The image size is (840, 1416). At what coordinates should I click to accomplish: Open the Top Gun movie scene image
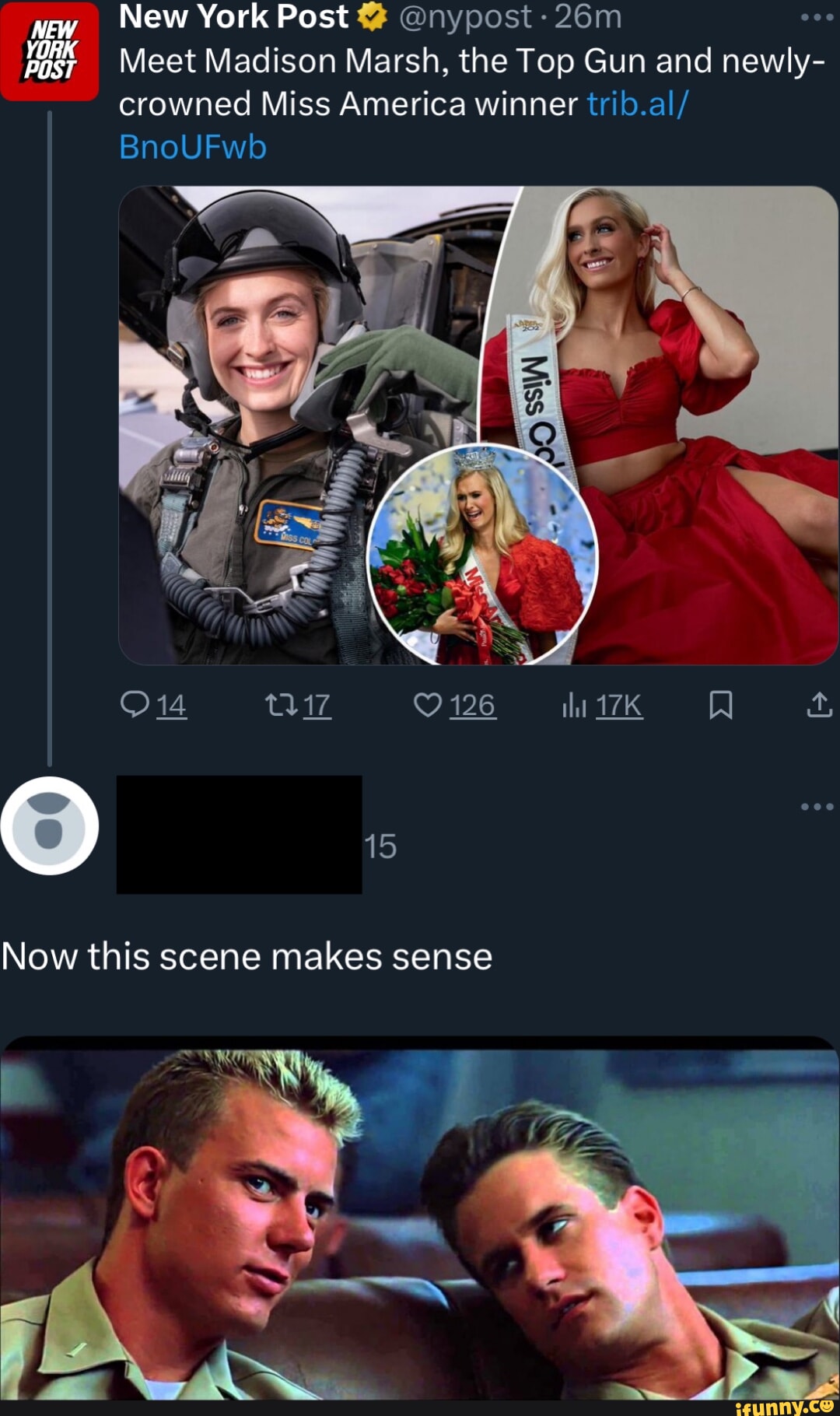(x=420, y=1221)
